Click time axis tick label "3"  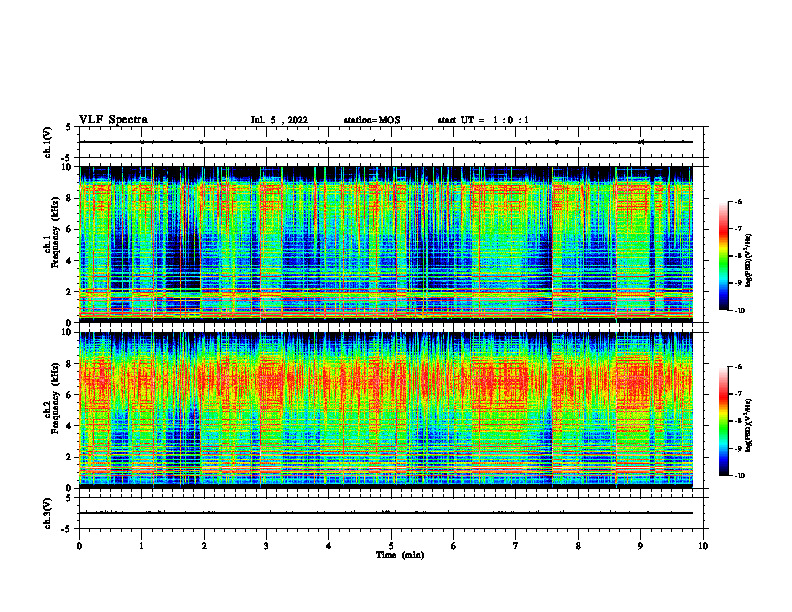(266, 546)
